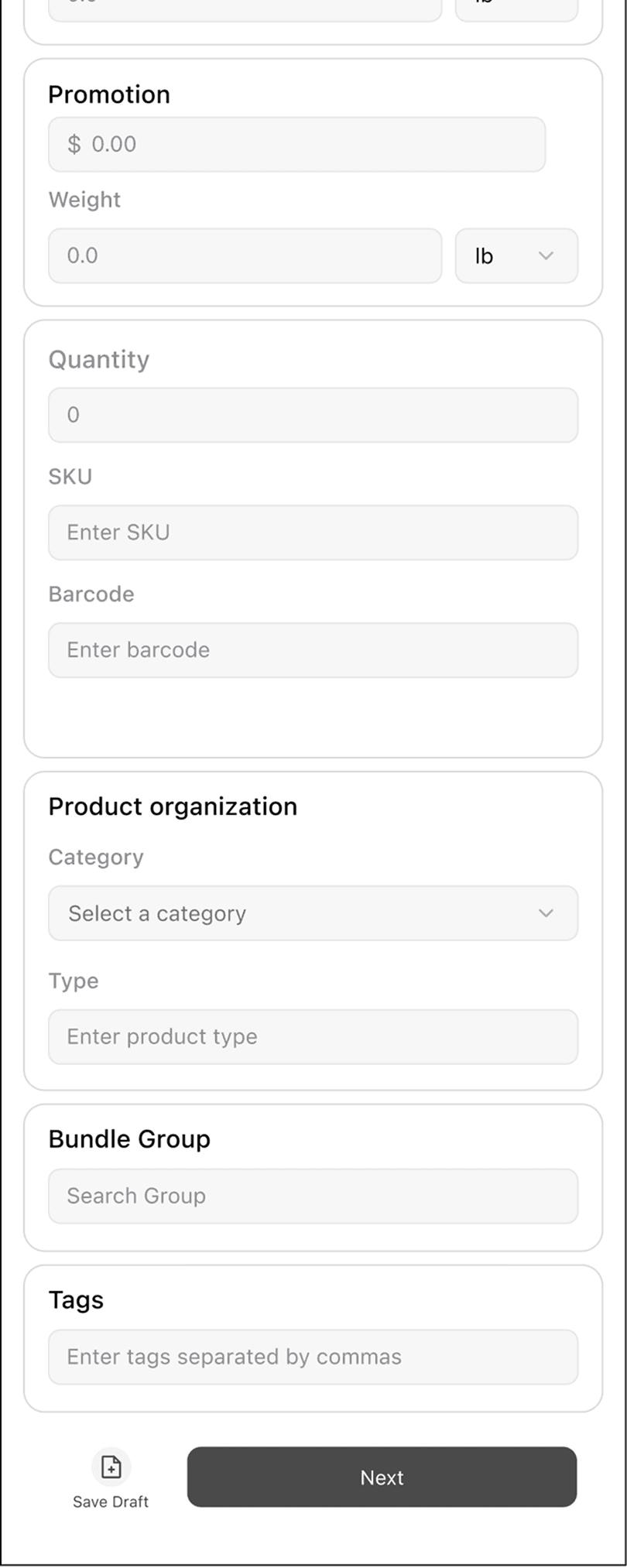Screen dimensions: 627x1568
Task: Click the Enter product type field
Action: coord(313,1036)
